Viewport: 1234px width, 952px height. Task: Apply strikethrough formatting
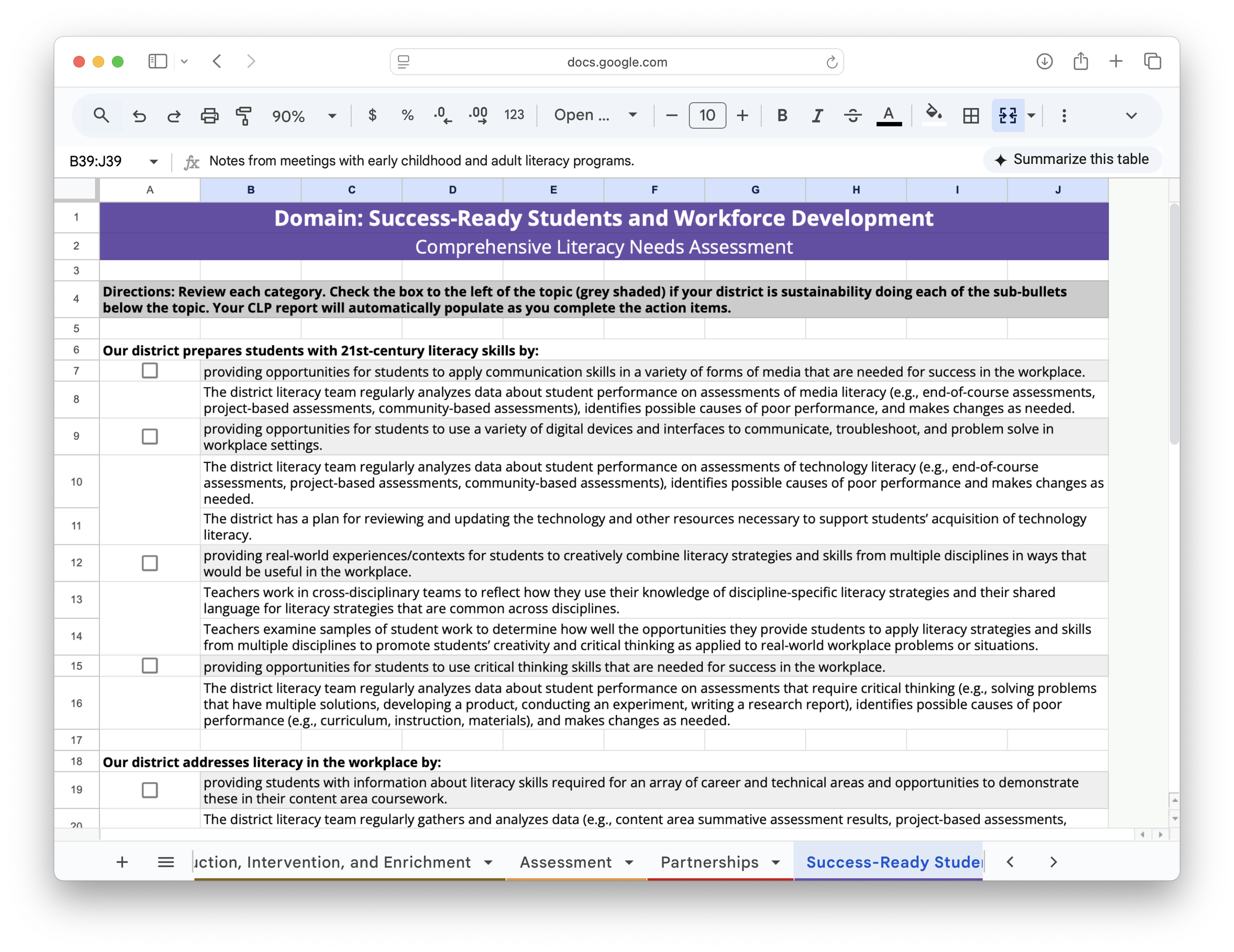coord(852,115)
